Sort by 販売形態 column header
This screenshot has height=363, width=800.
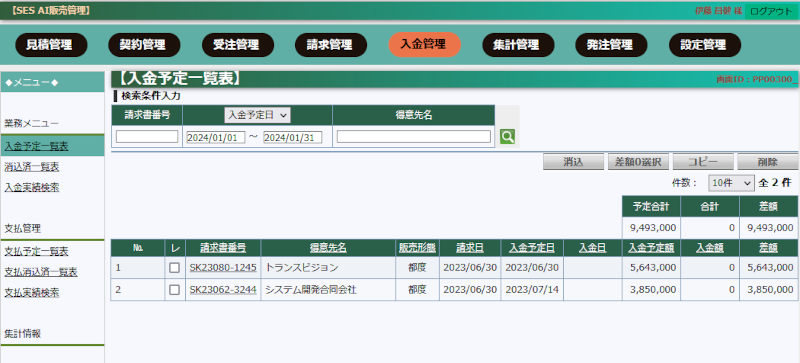417,248
